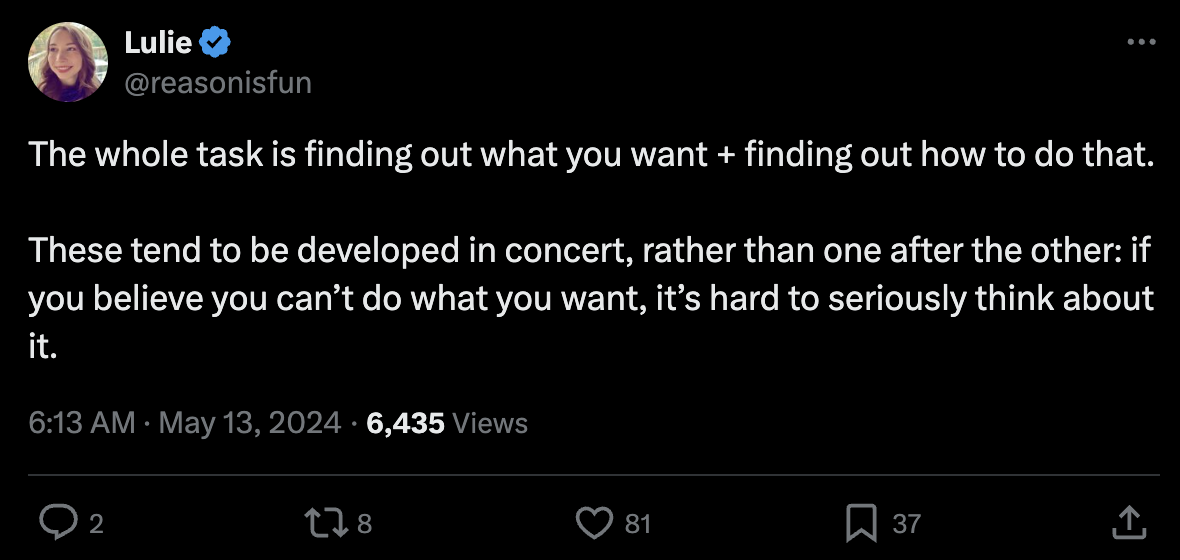
Task: Click the "Views" label text
Action: (490, 423)
